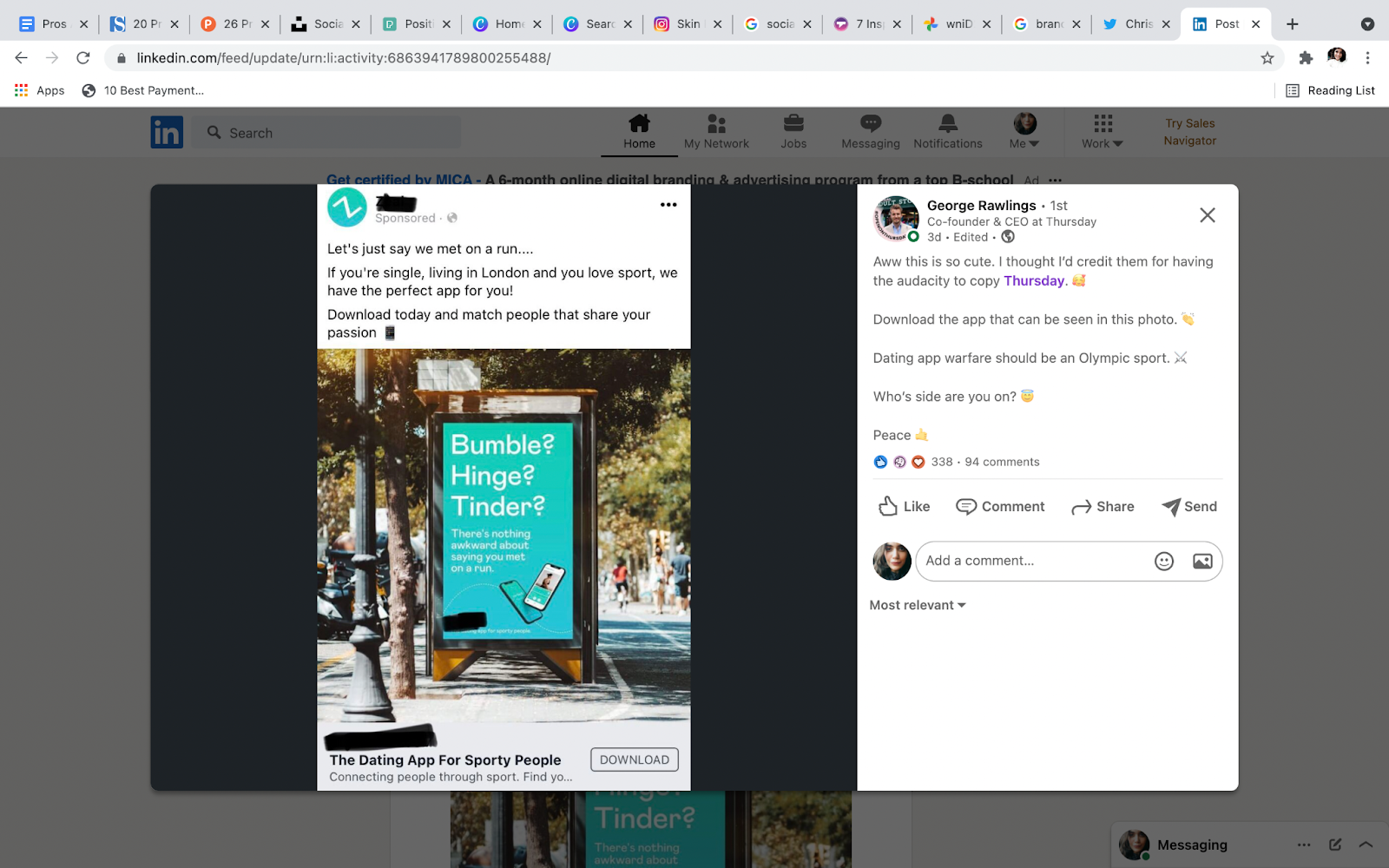Expand the Me profile menu

click(1024, 132)
